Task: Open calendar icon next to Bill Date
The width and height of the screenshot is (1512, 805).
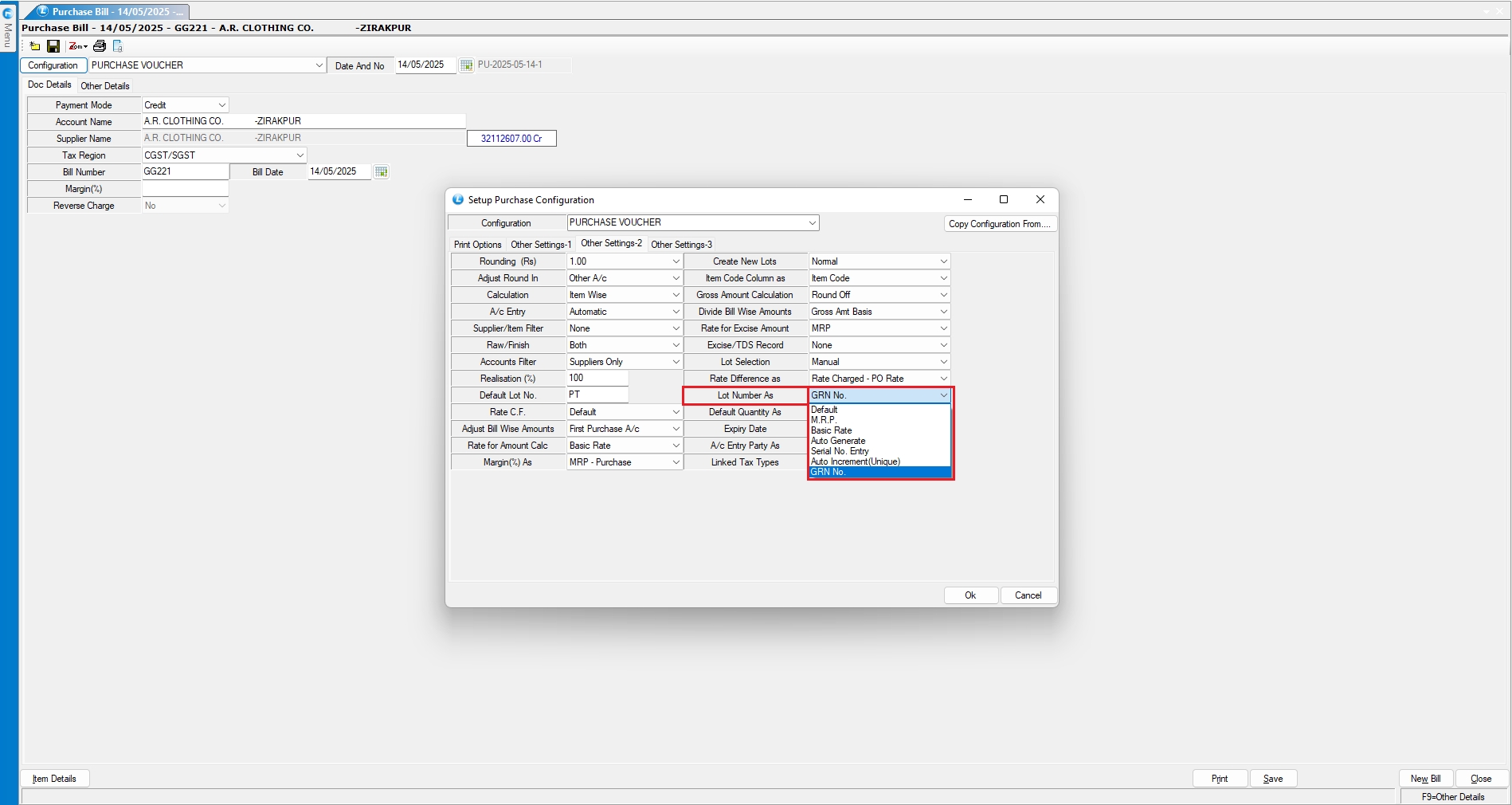Action: [382, 172]
